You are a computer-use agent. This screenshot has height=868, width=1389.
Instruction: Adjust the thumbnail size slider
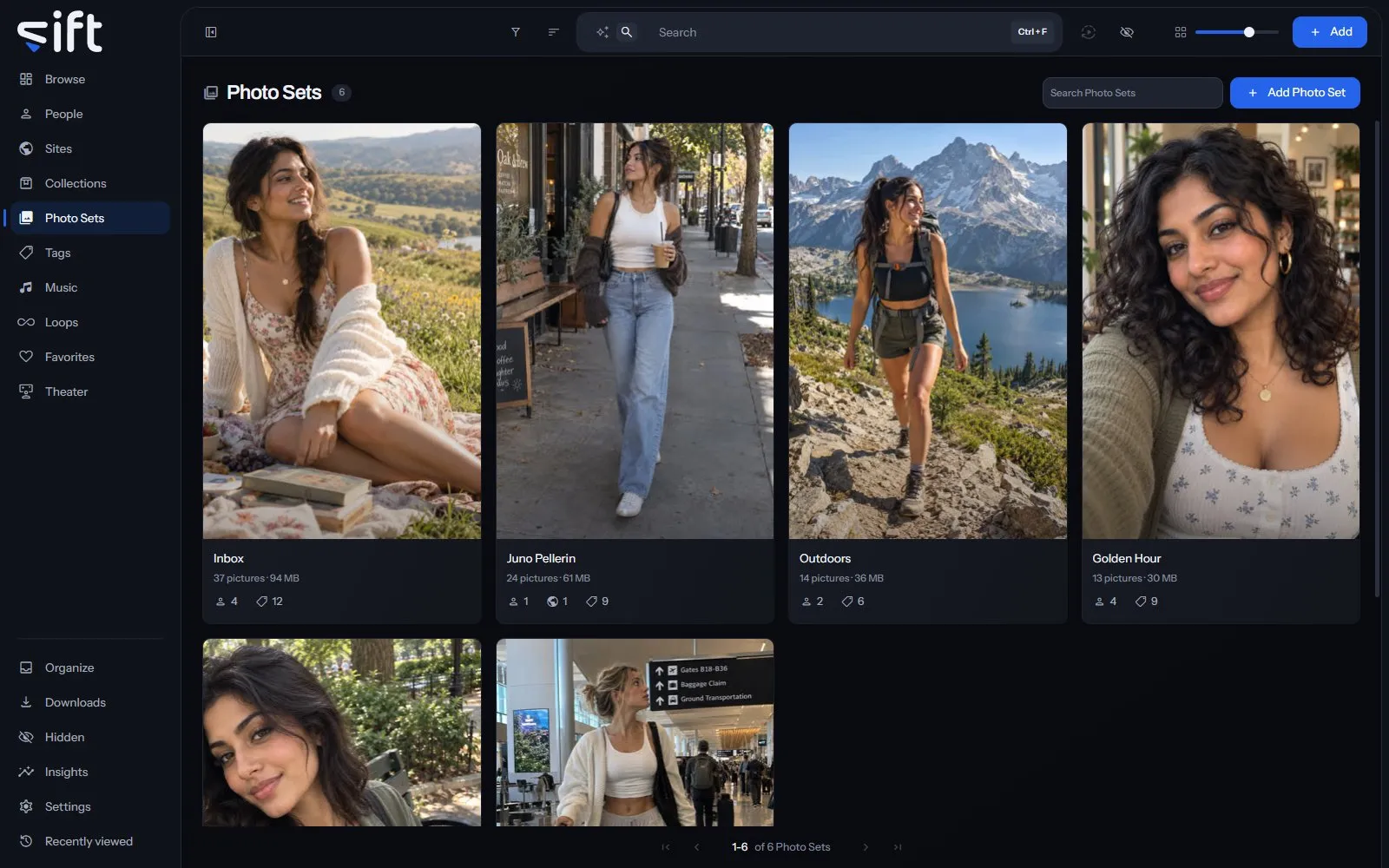pyautogui.click(x=1236, y=32)
